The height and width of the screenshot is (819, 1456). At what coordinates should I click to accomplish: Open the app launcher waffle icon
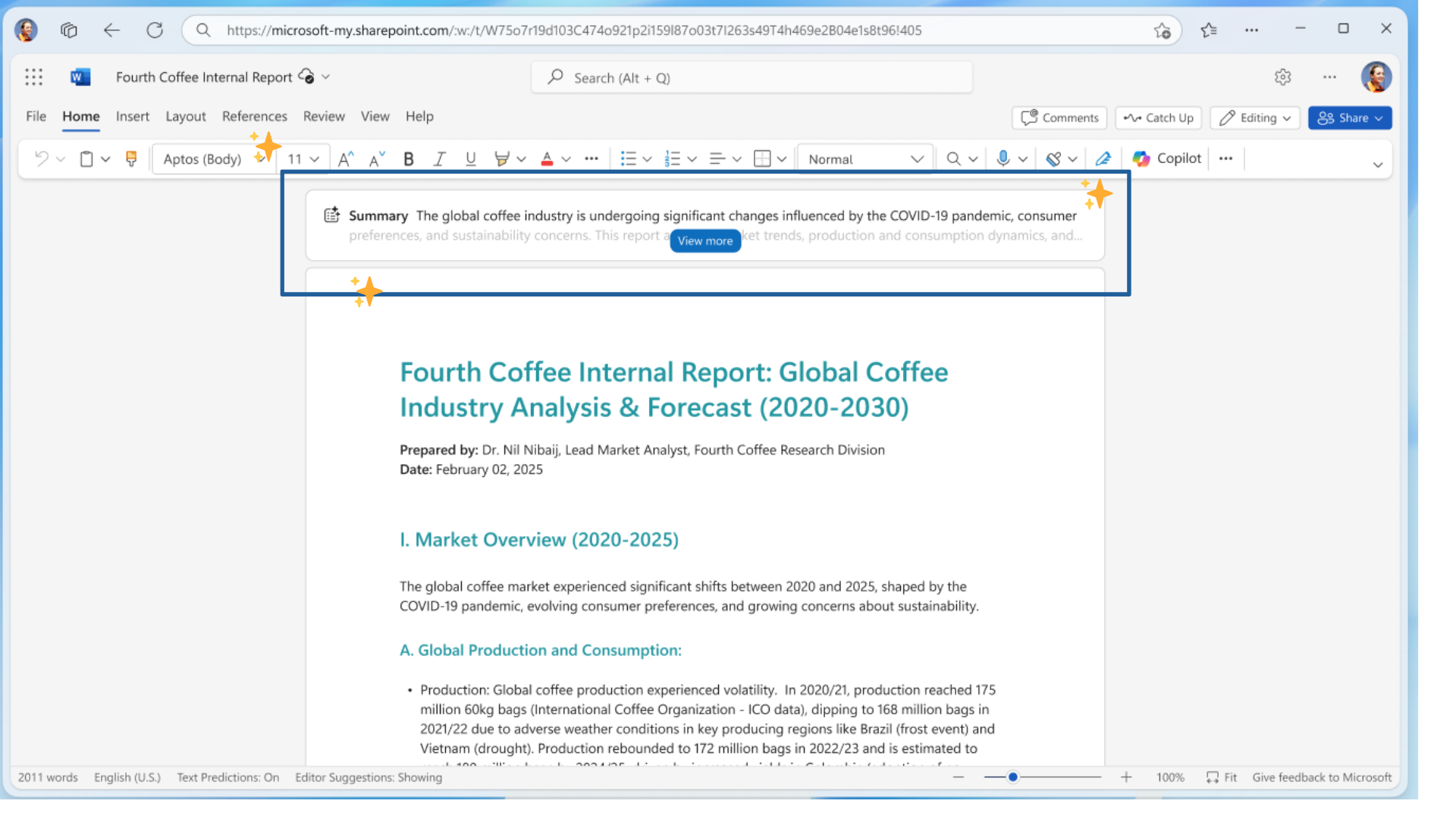tap(33, 77)
